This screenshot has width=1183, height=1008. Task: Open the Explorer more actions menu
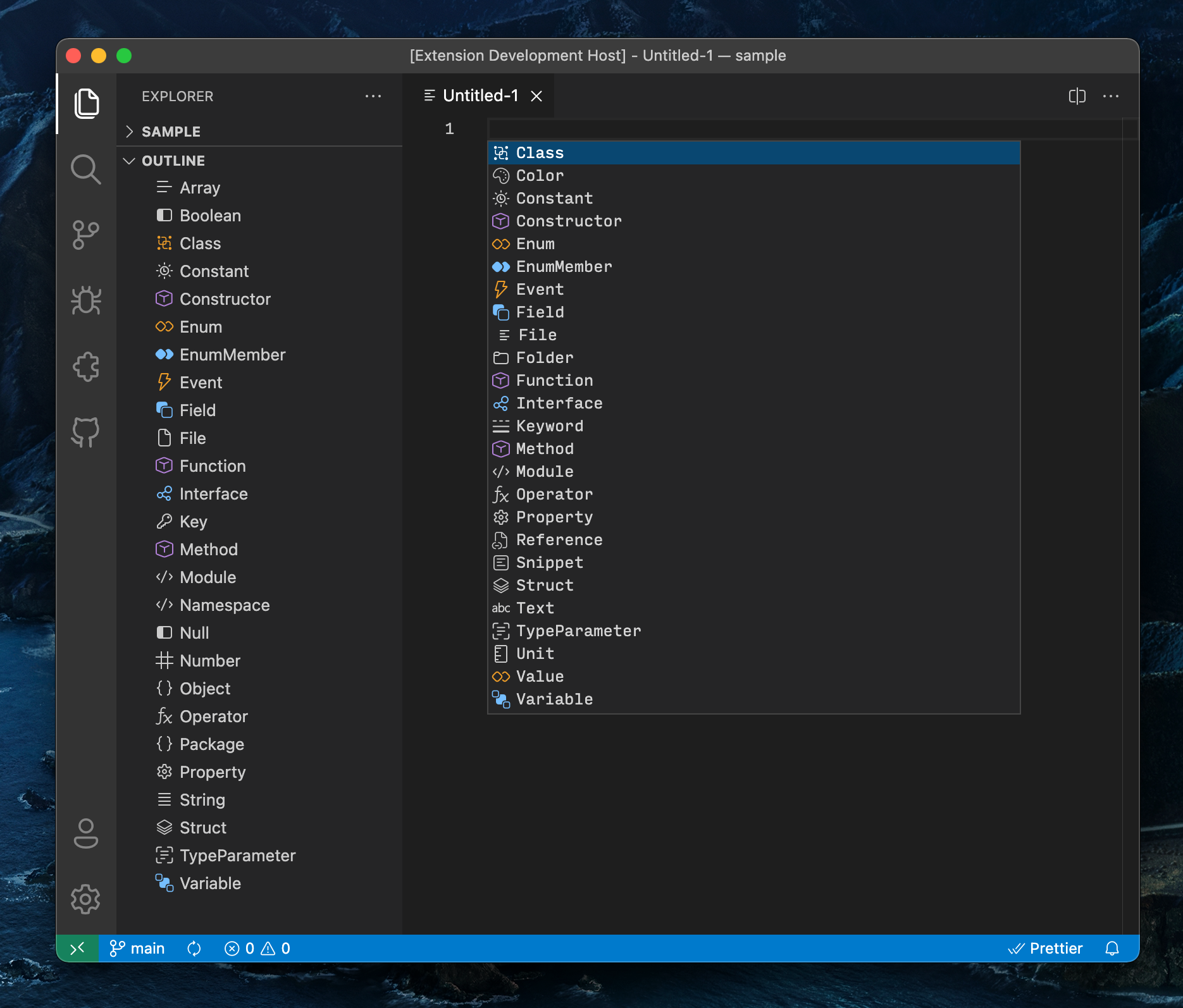[x=374, y=95]
